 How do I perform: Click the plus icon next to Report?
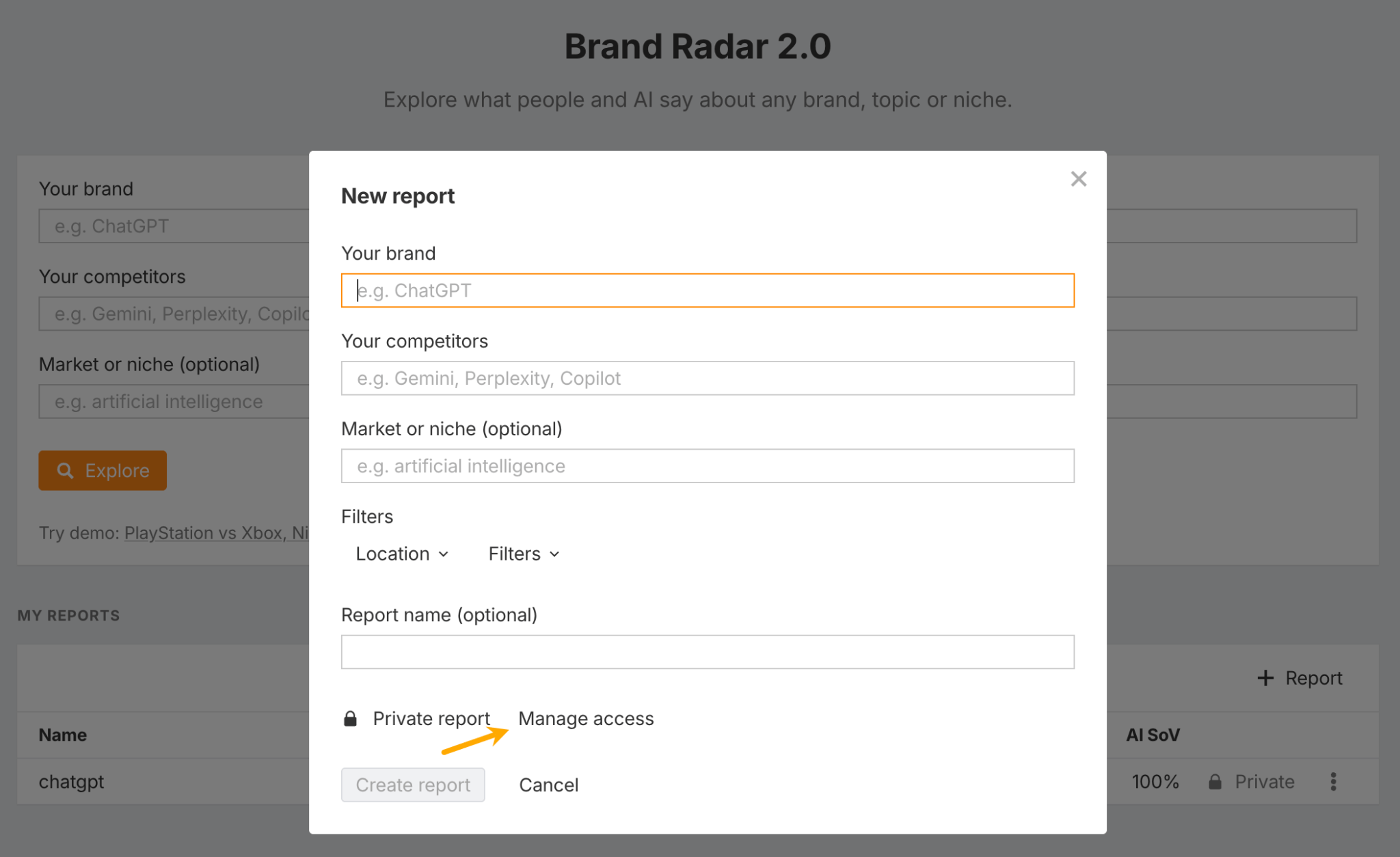[x=1265, y=678]
